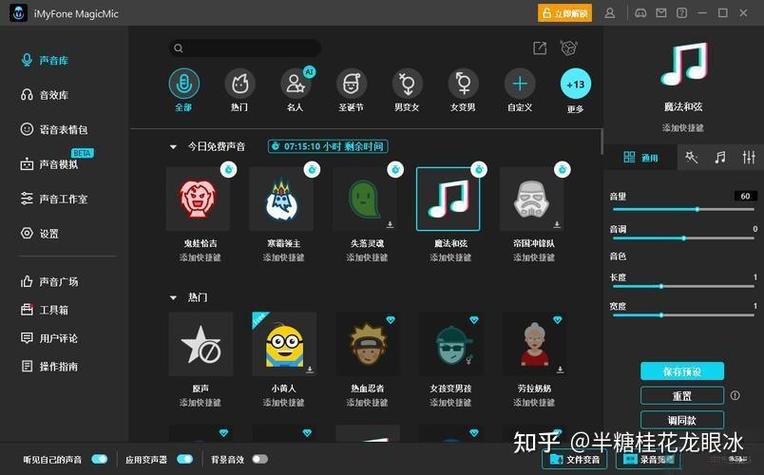Adjust the 宽度 width slider

[x=683, y=315]
